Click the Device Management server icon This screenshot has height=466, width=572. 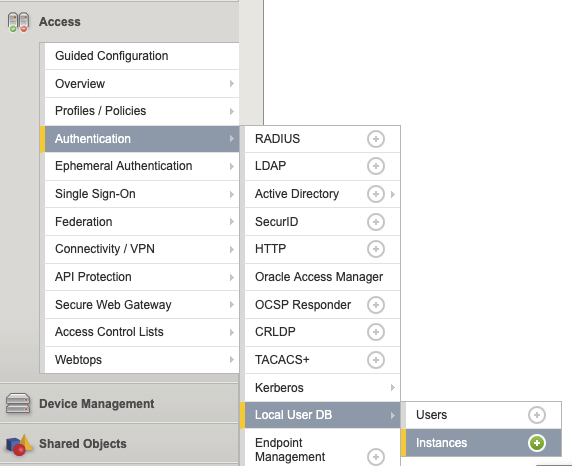coord(18,403)
